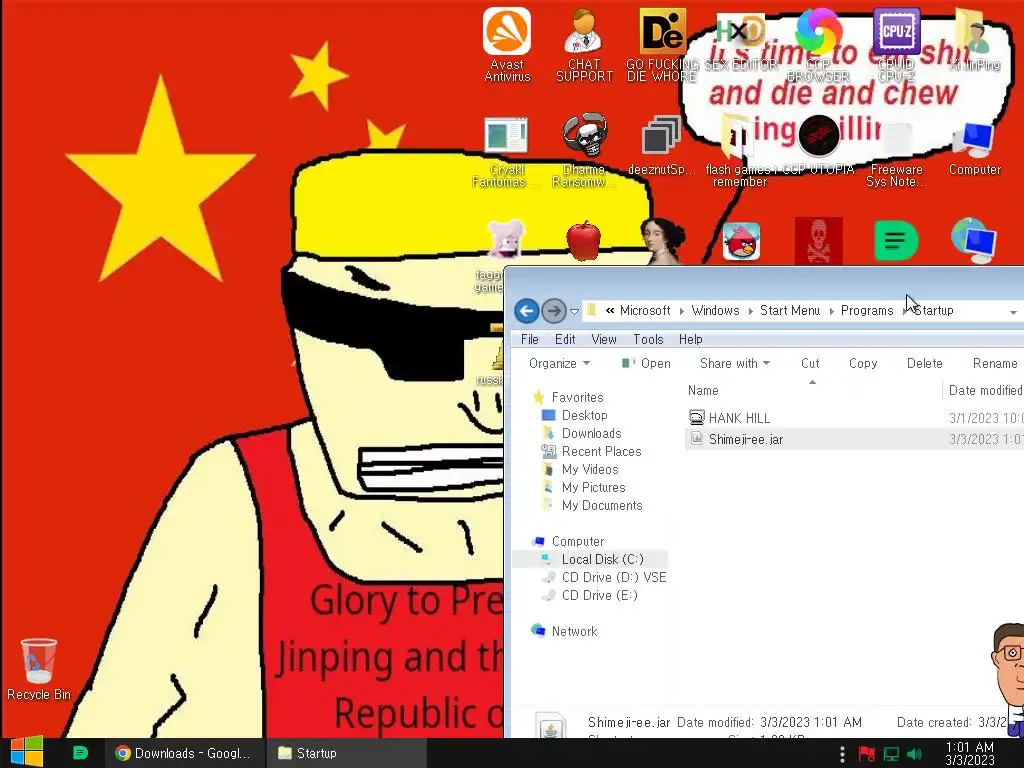The width and height of the screenshot is (1024, 768).
Task: Click the Open toolbar button
Action: point(647,363)
